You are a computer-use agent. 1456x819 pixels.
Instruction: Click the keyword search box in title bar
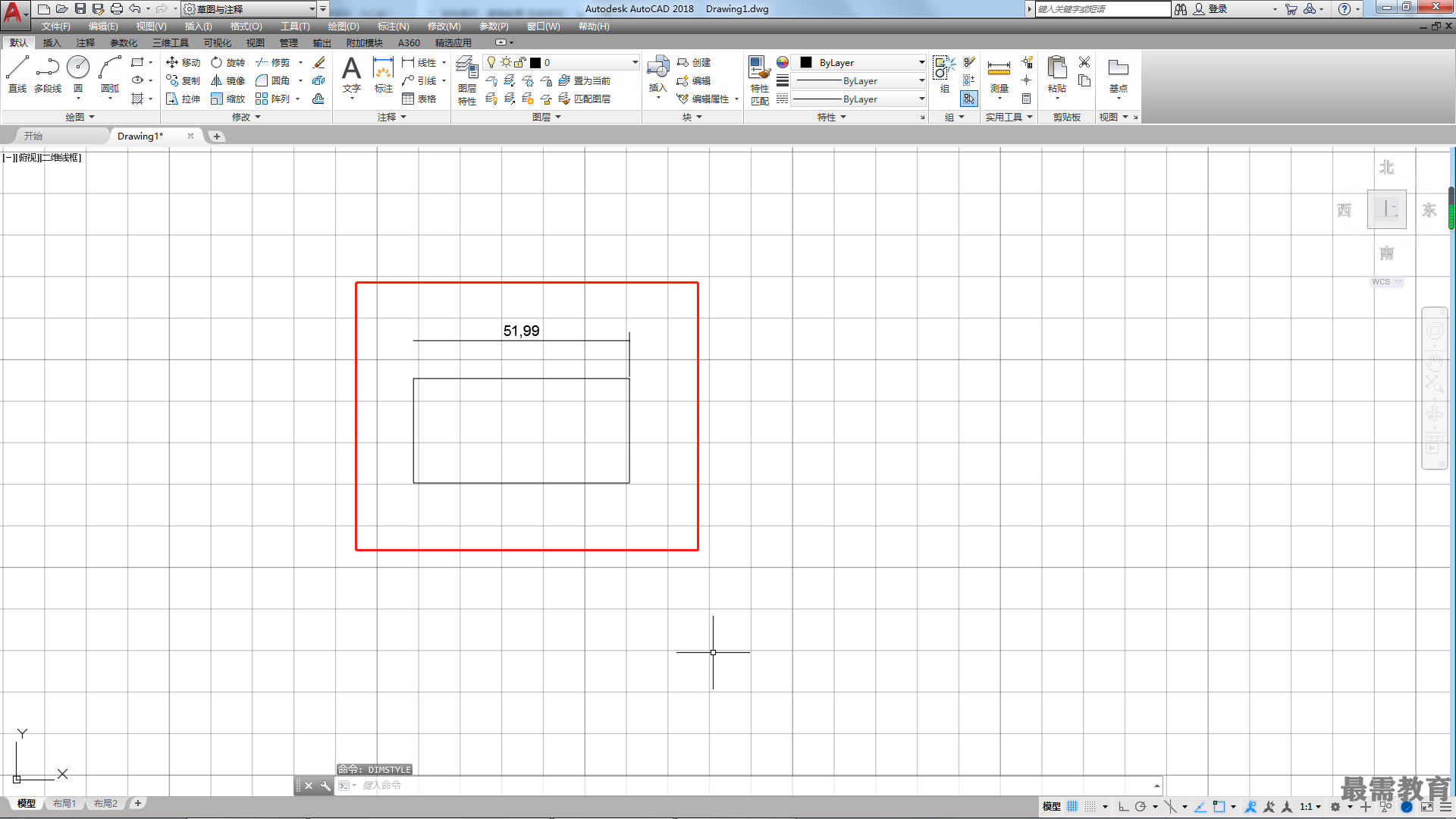pyautogui.click(x=1103, y=9)
